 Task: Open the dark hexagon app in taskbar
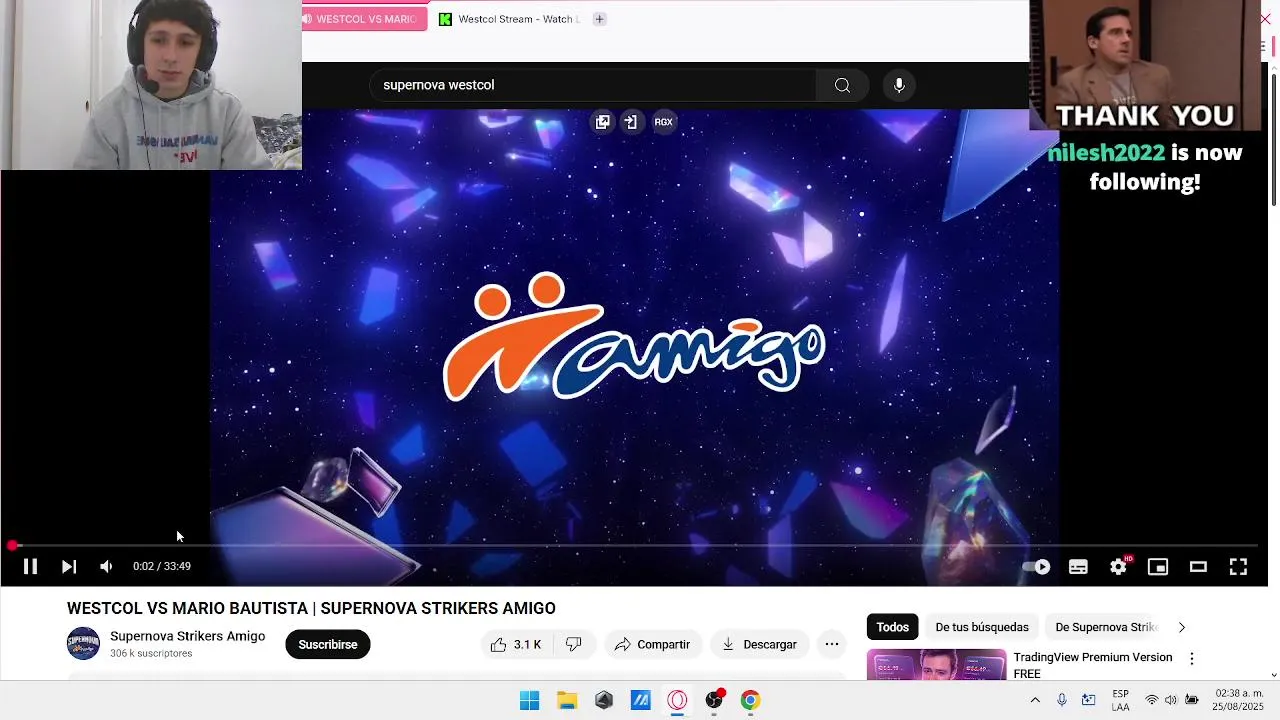(604, 700)
